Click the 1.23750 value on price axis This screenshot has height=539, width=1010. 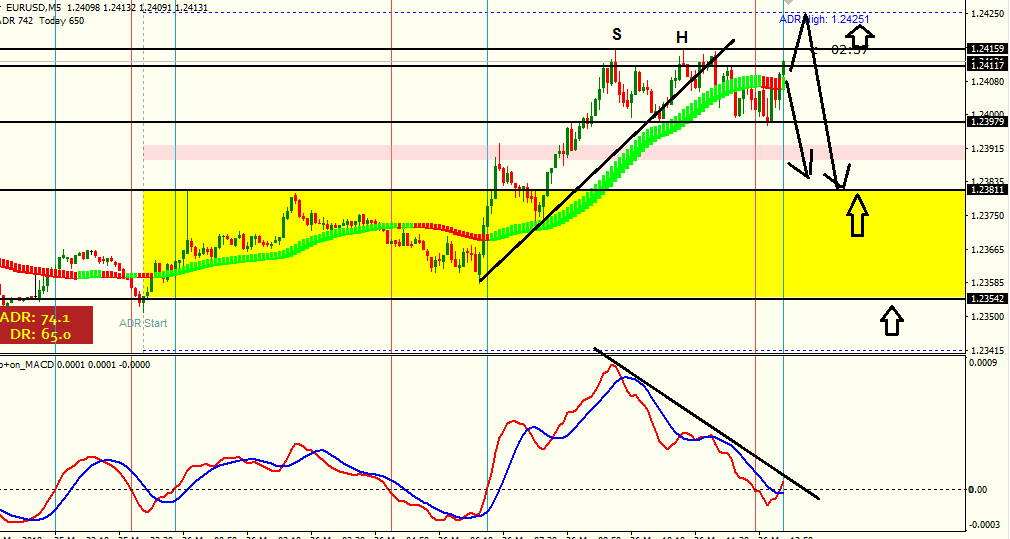987,216
